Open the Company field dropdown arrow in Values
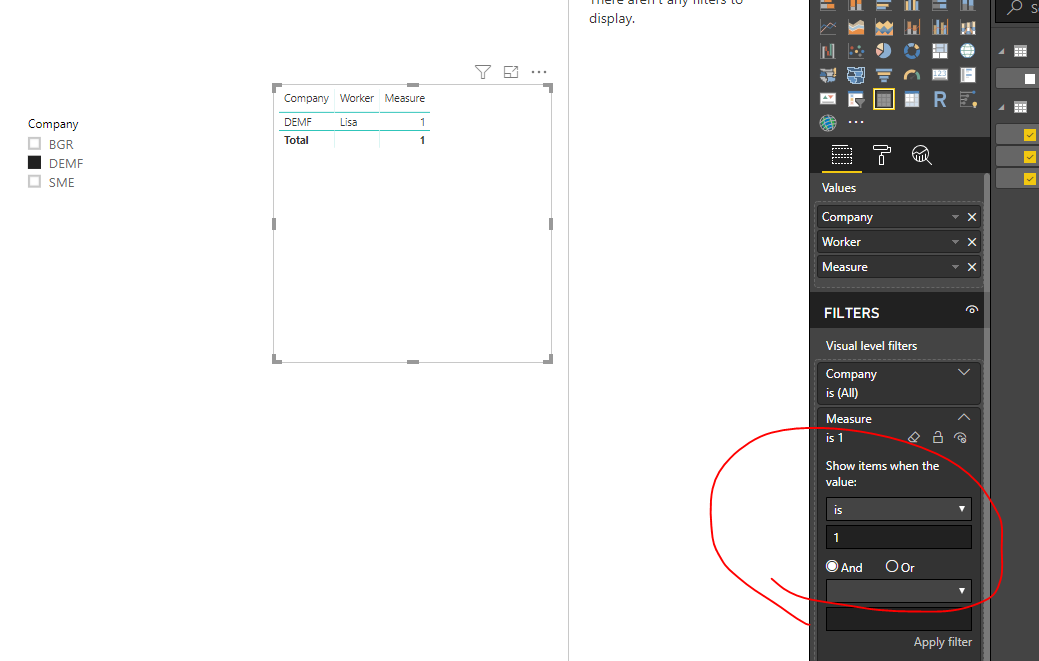The width and height of the screenshot is (1039, 661). coord(955,217)
